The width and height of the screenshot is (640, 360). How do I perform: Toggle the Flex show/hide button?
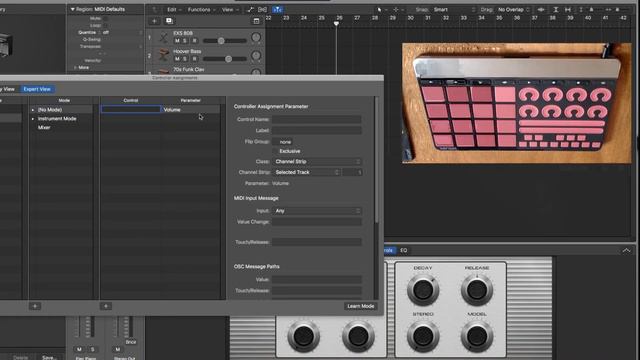coord(262,9)
